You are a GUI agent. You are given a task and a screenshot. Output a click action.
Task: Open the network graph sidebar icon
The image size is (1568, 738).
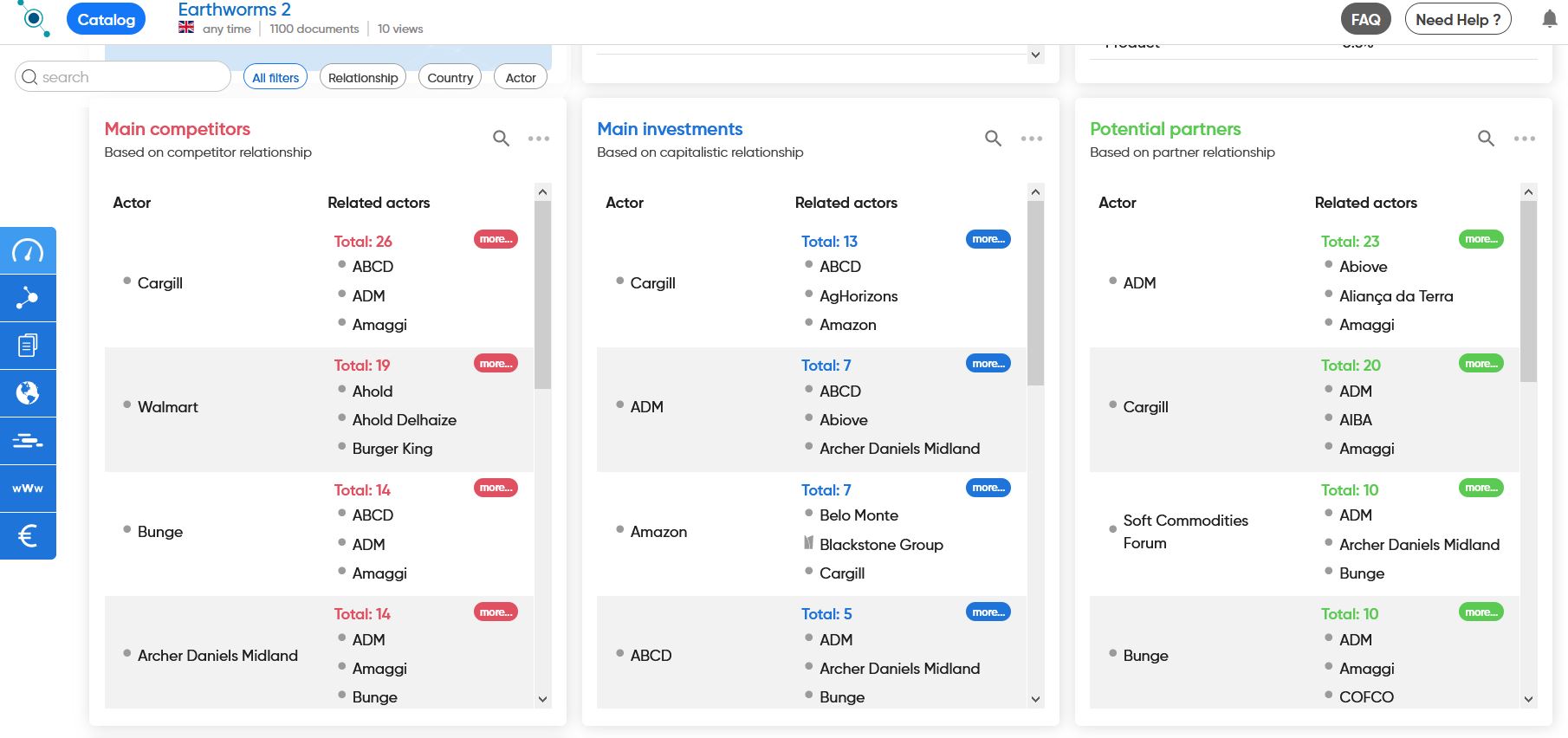[x=28, y=298]
